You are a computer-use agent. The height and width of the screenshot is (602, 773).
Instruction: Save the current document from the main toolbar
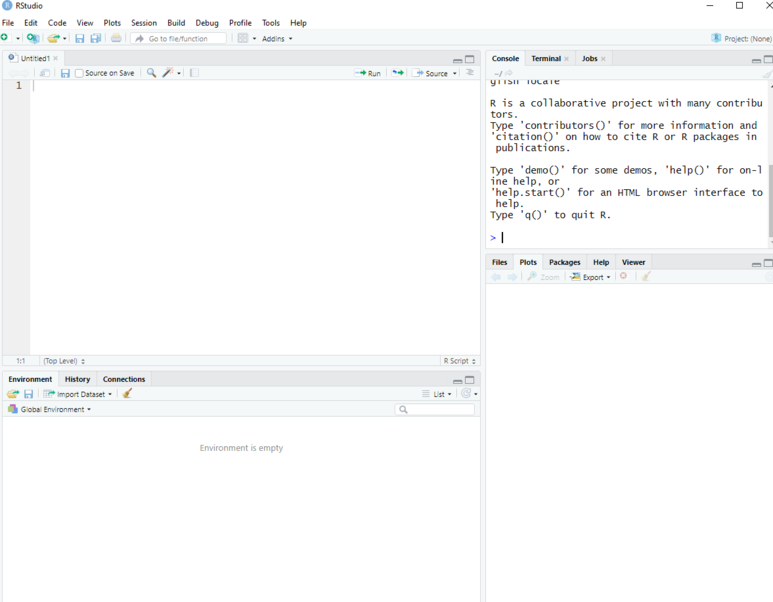[x=79, y=38]
